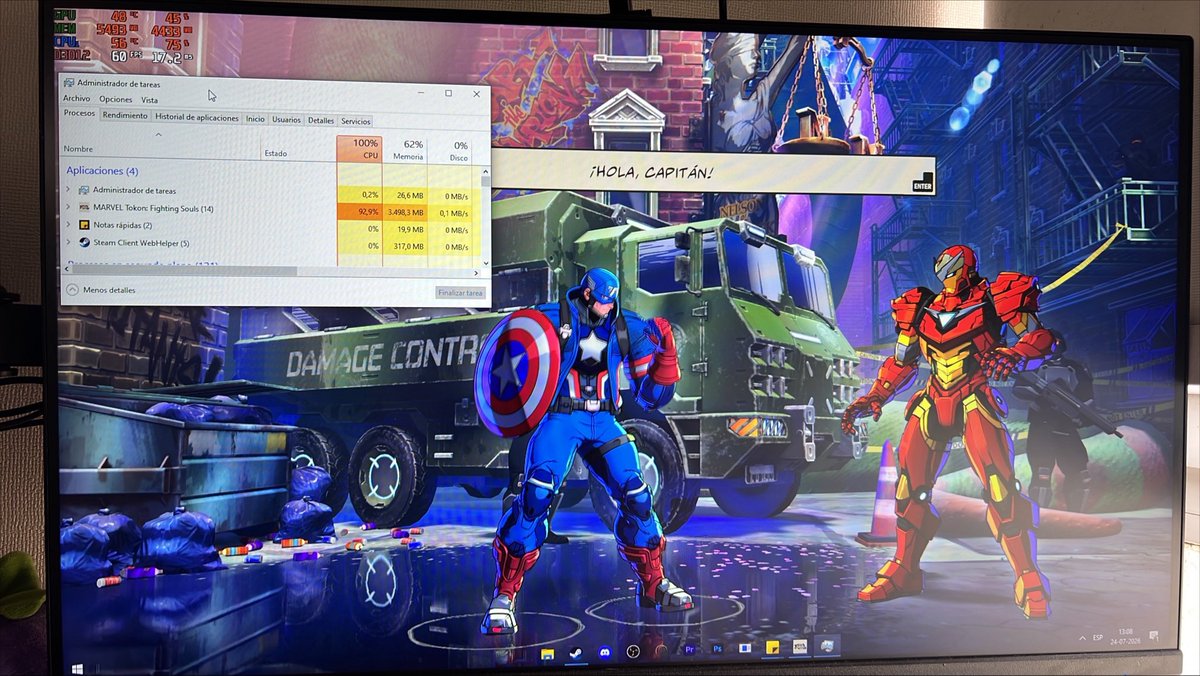Click the Notas rápidas process icon
Viewport: 1200px width, 676px height.
(83, 225)
